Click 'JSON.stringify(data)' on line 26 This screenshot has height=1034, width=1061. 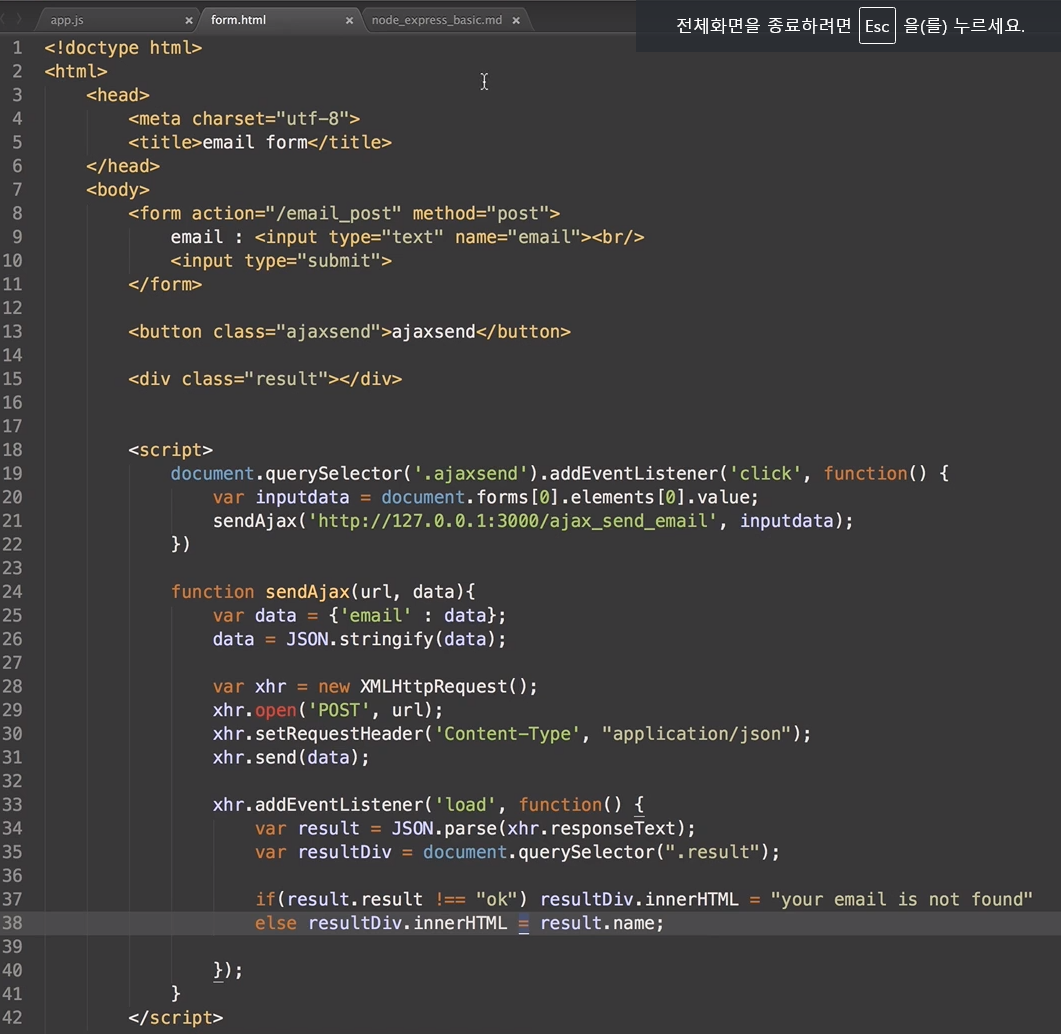tap(391, 639)
